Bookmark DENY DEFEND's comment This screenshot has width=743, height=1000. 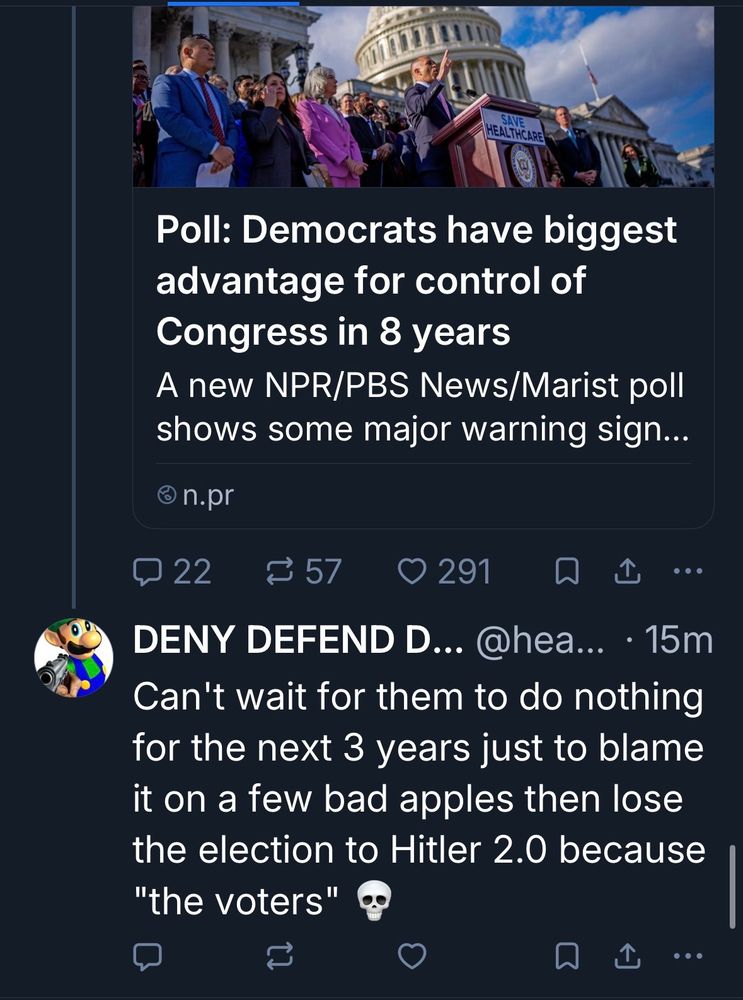(x=567, y=957)
